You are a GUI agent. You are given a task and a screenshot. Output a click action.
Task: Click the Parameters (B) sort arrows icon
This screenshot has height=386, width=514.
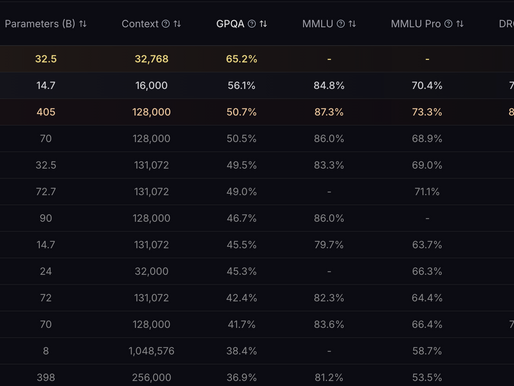coord(83,24)
